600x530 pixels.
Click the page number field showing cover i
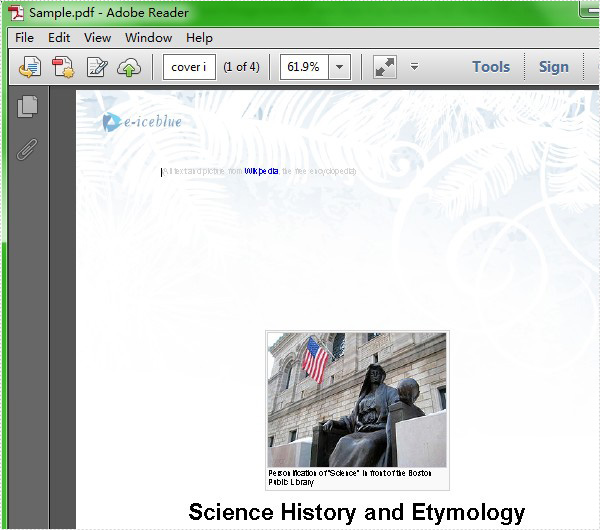click(189, 67)
